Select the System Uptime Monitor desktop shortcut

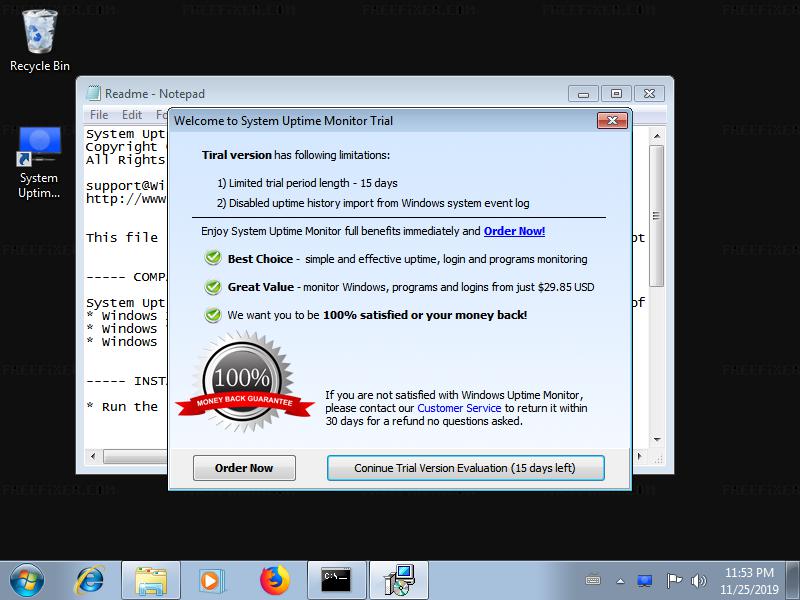coord(39,162)
